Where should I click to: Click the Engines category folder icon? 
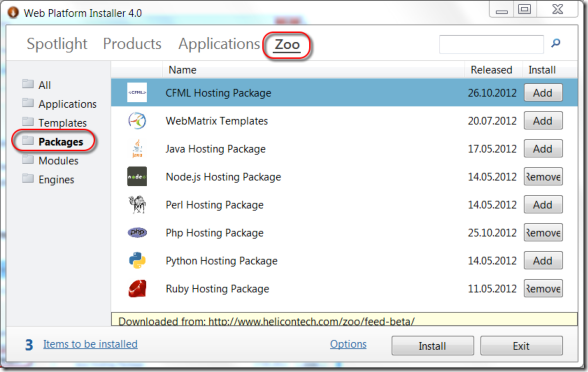tap(28, 178)
